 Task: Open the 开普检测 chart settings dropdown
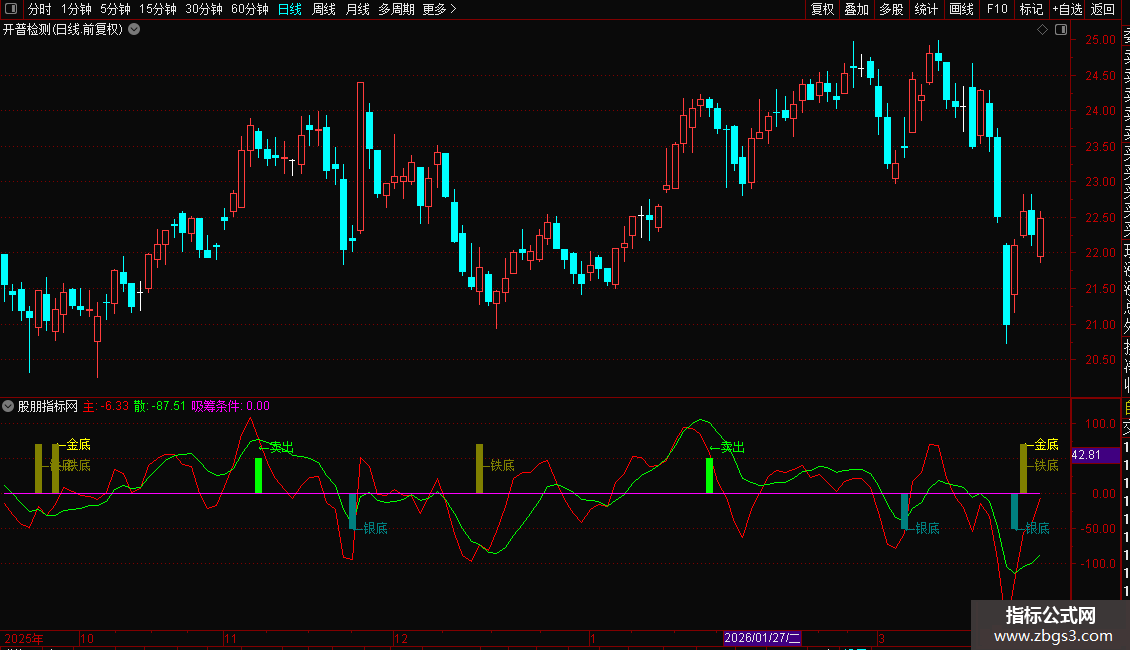coord(134,30)
